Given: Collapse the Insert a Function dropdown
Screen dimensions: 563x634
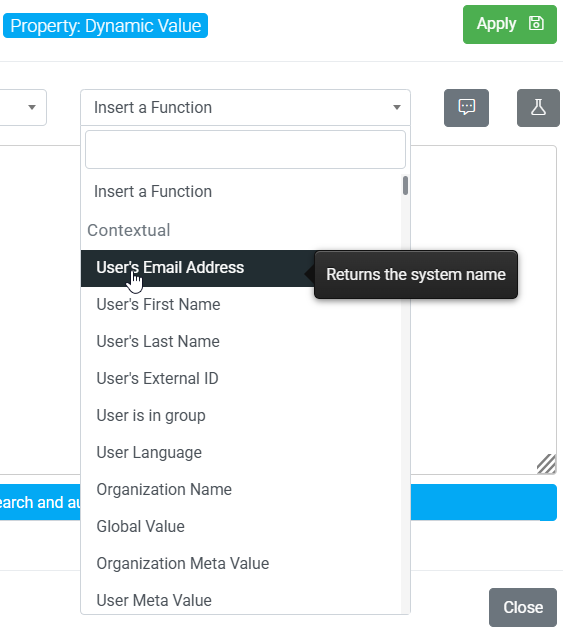Looking at the screenshot, I should coord(246,108).
